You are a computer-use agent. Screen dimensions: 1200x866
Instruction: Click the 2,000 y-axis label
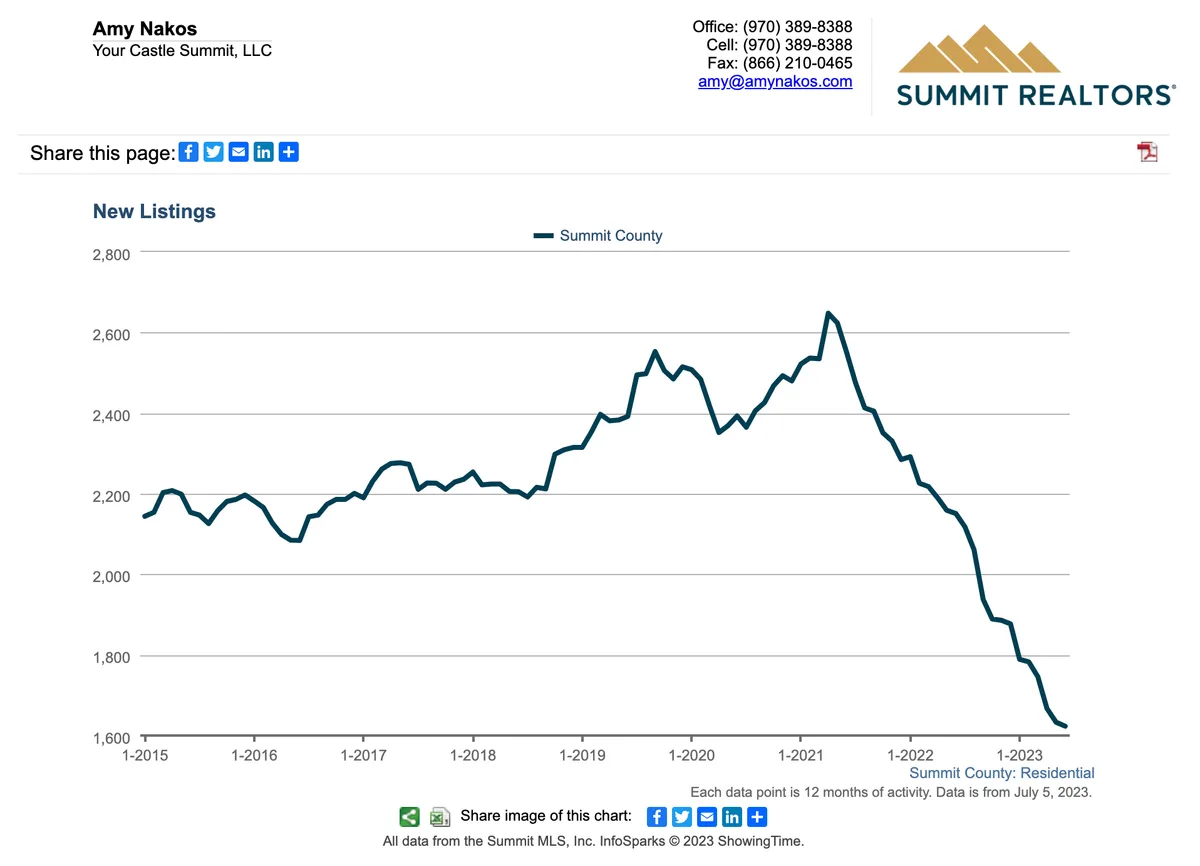point(111,576)
